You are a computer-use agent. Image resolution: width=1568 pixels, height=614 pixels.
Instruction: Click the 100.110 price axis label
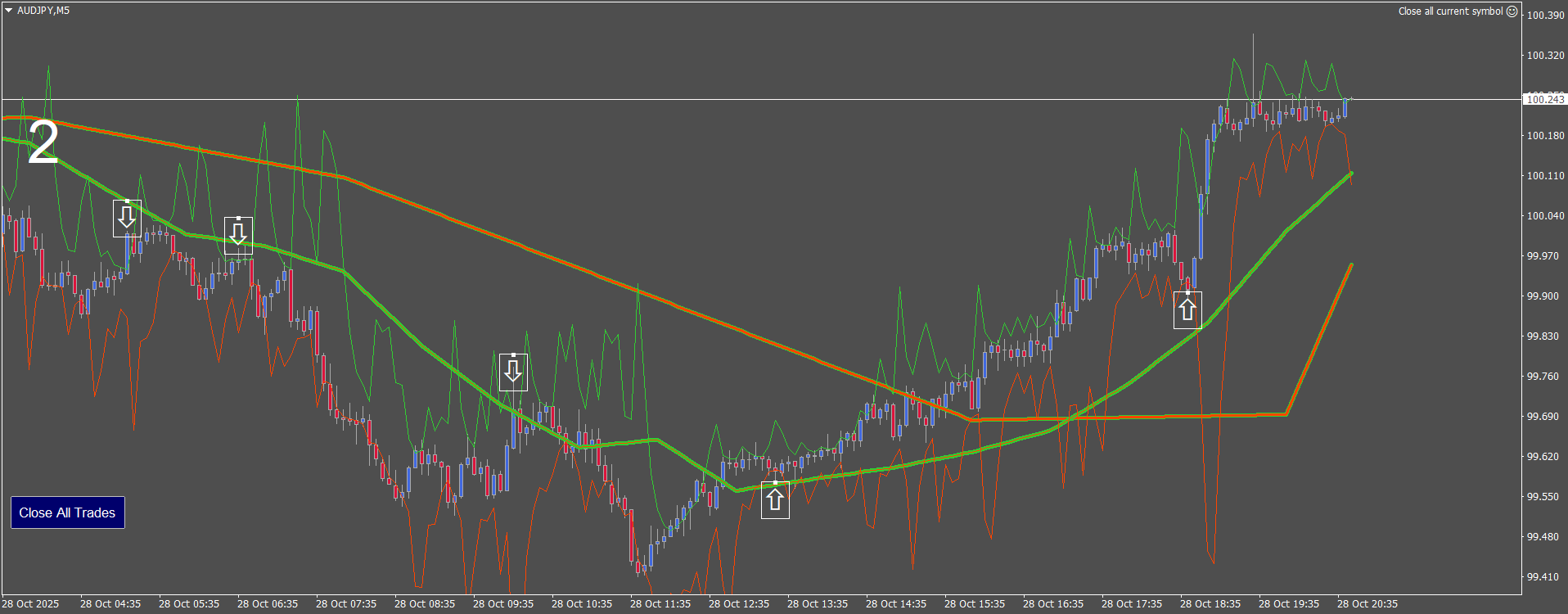point(1545,176)
